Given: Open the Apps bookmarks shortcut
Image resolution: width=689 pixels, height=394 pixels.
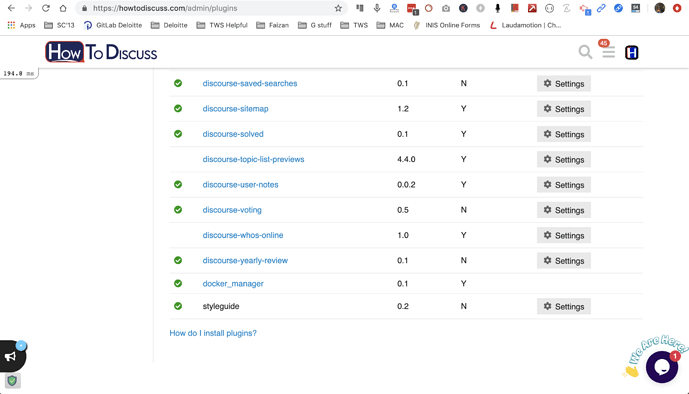Looking at the screenshot, I should [21, 25].
